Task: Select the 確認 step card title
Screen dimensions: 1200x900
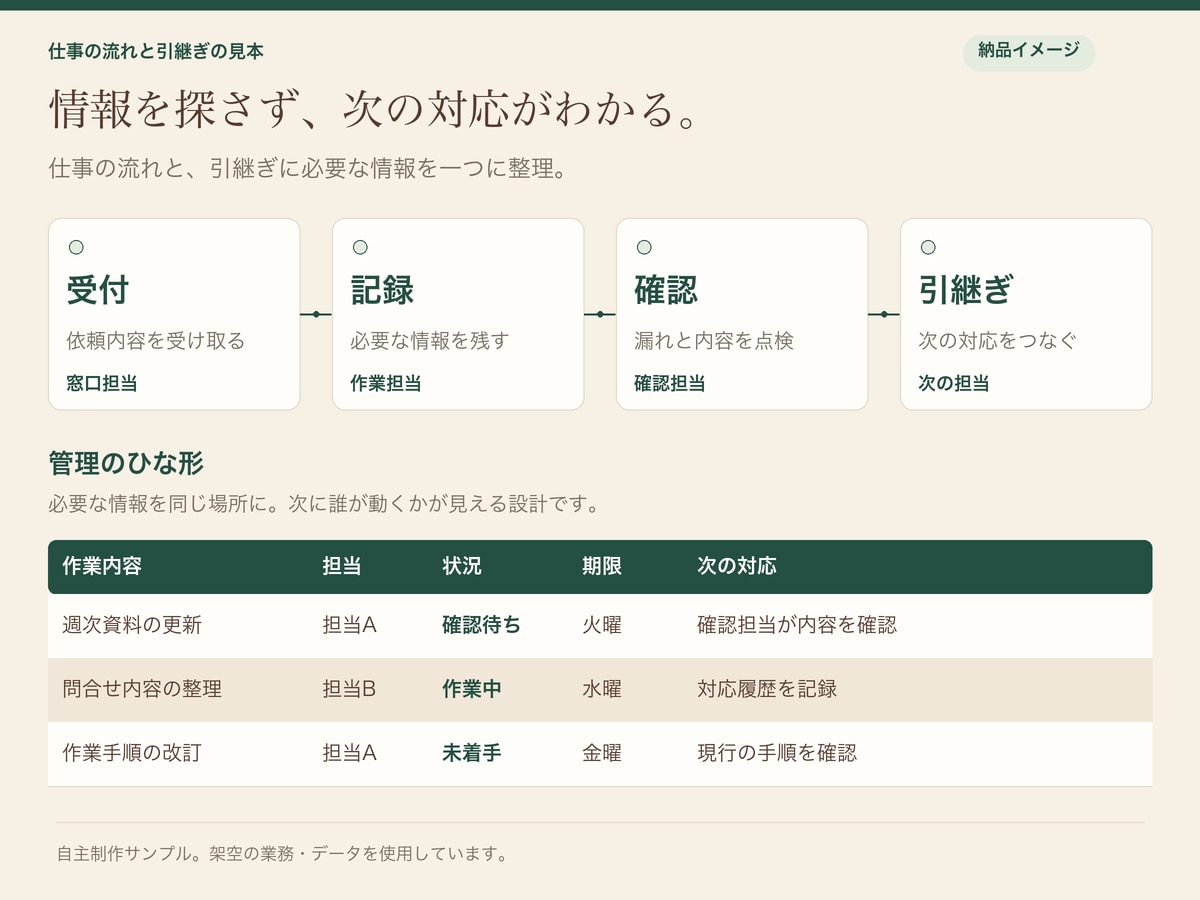Action: click(x=666, y=291)
